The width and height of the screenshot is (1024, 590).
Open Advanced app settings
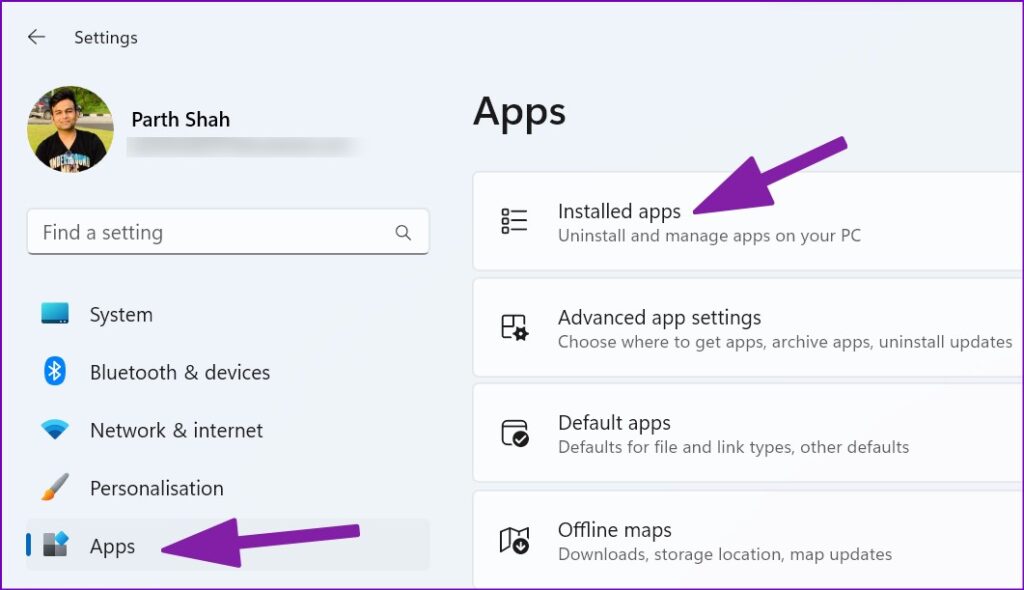pos(660,317)
